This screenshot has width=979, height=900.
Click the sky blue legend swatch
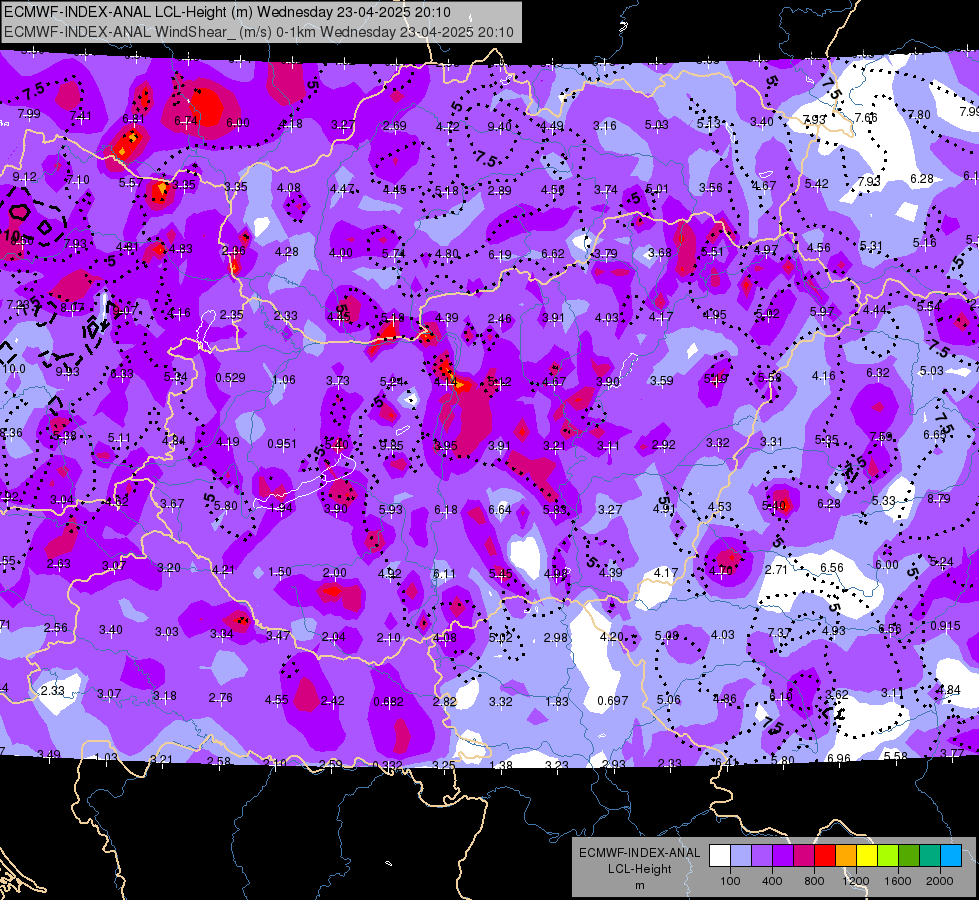951,856
